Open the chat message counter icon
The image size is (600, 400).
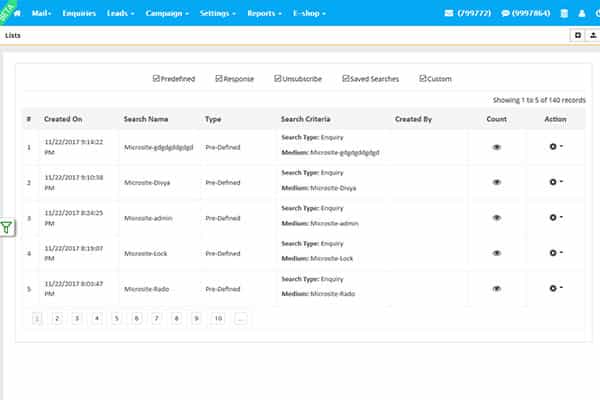point(506,14)
